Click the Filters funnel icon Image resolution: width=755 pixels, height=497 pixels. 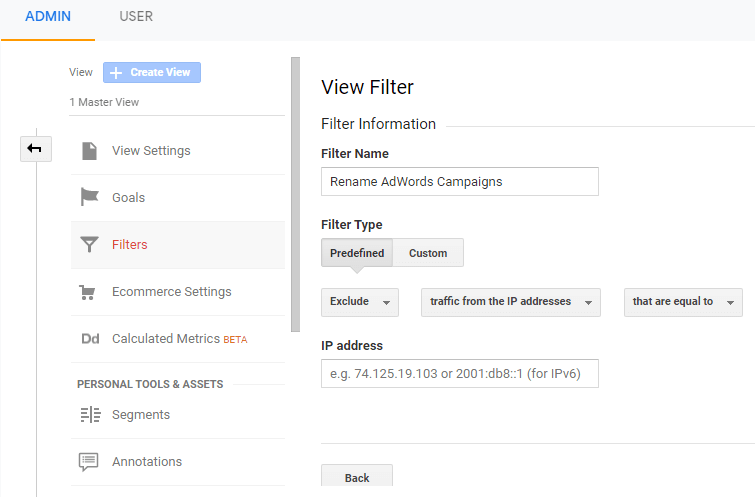pos(90,245)
